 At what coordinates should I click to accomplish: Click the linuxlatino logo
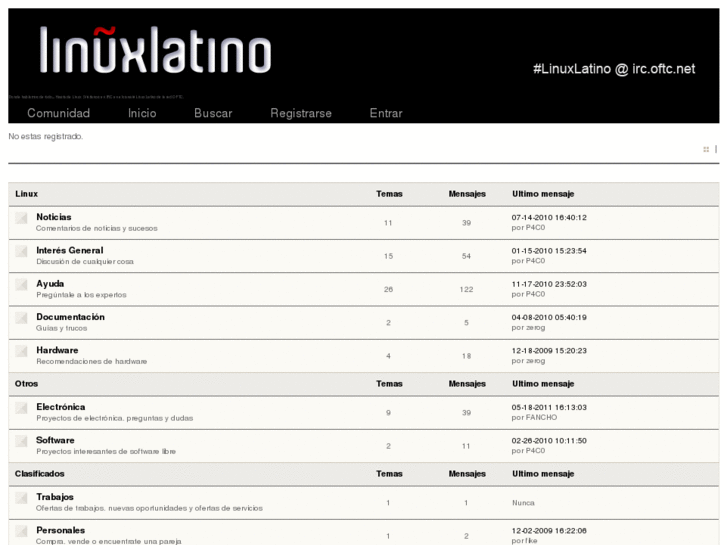pos(155,50)
